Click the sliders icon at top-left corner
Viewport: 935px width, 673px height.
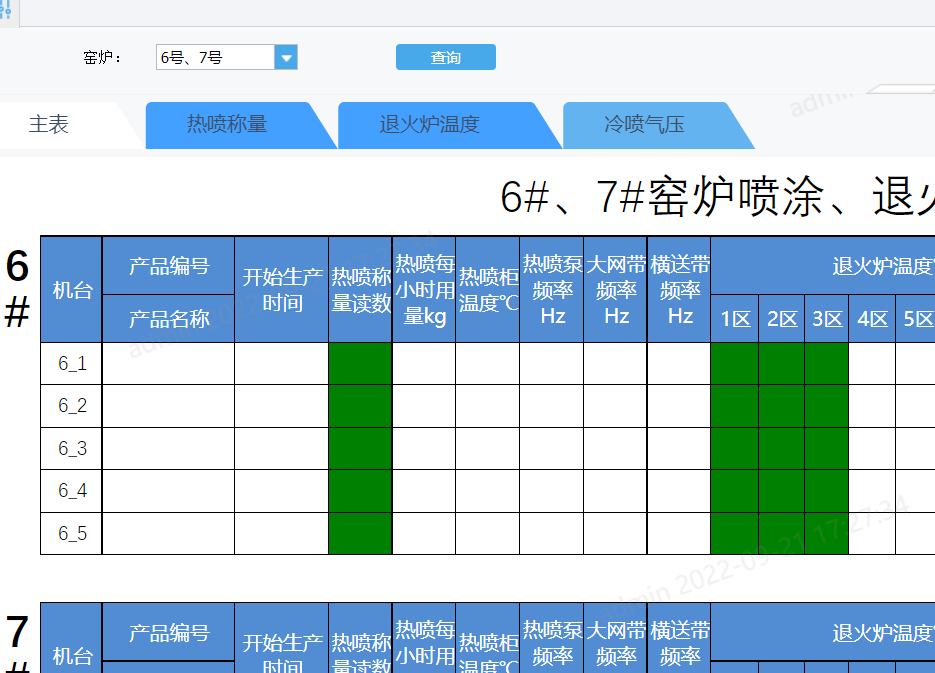[6, 12]
